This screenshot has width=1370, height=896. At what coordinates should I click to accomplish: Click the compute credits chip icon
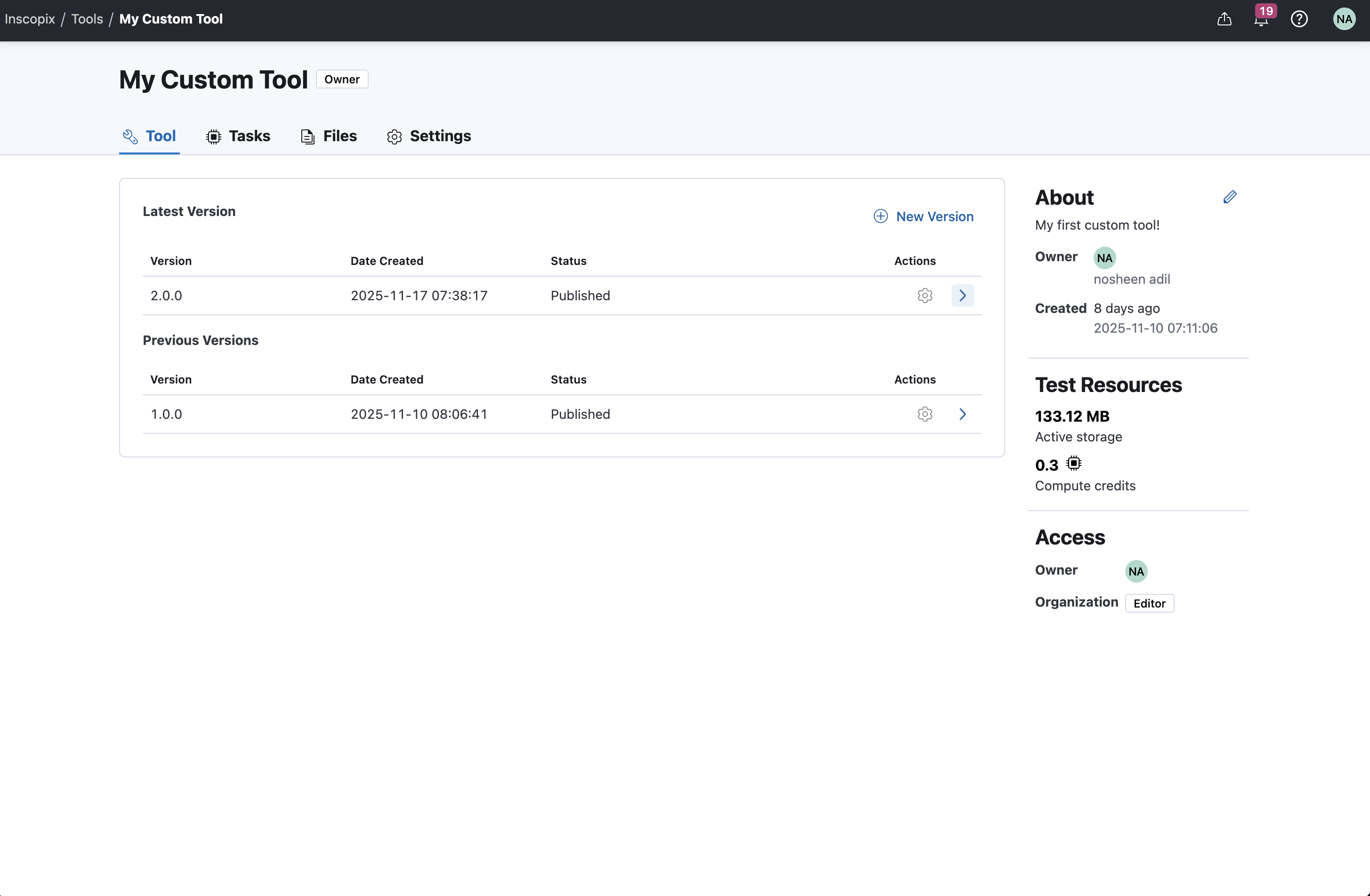click(1073, 463)
